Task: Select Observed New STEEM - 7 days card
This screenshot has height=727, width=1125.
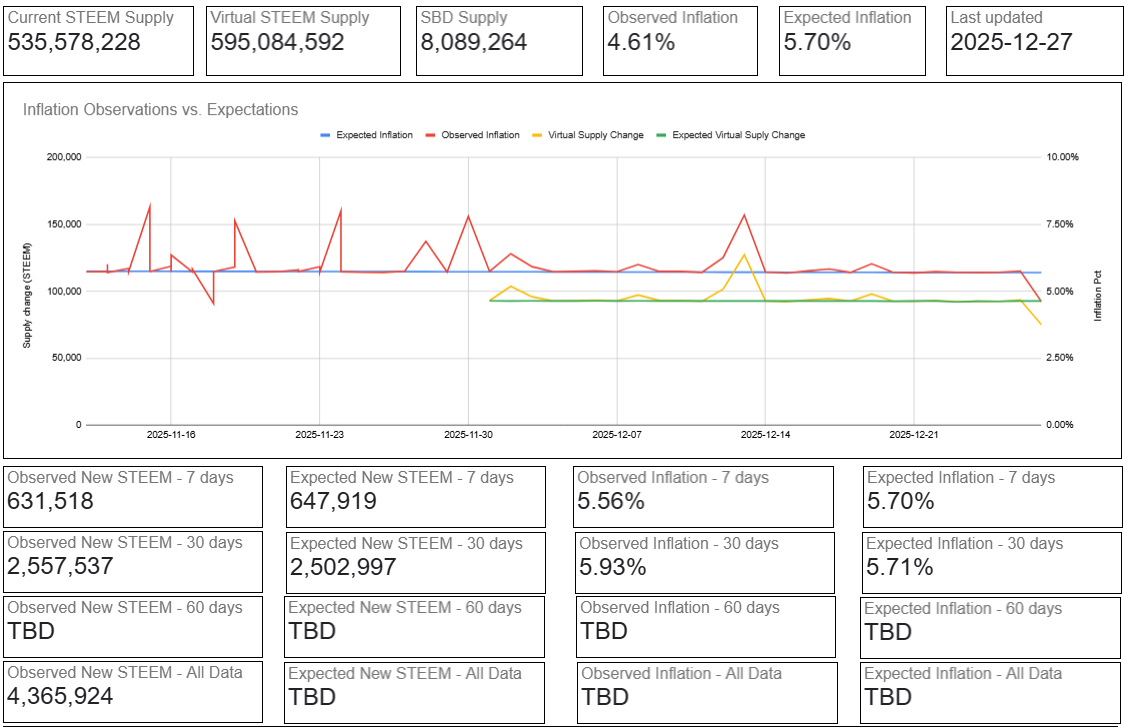Action: point(133,497)
